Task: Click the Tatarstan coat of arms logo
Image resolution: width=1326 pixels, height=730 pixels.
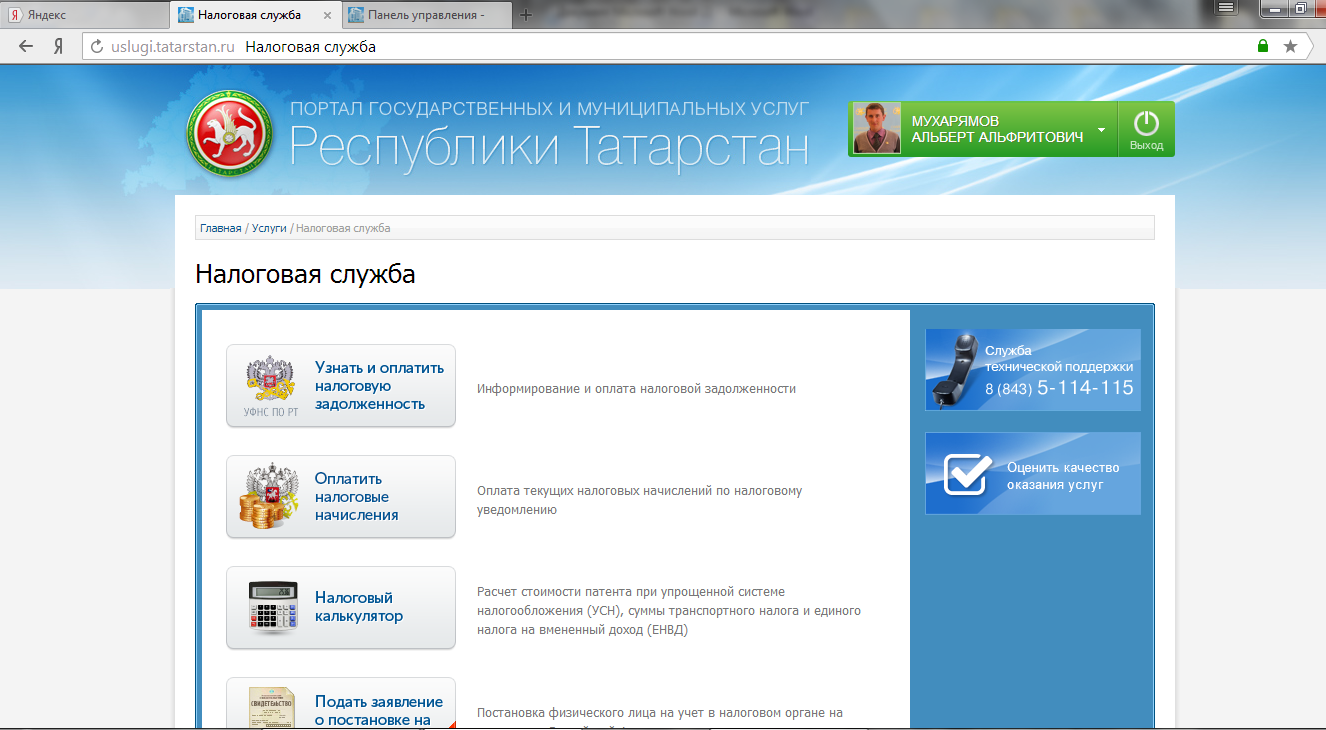Action: pyautogui.click(x=229, y=133)
